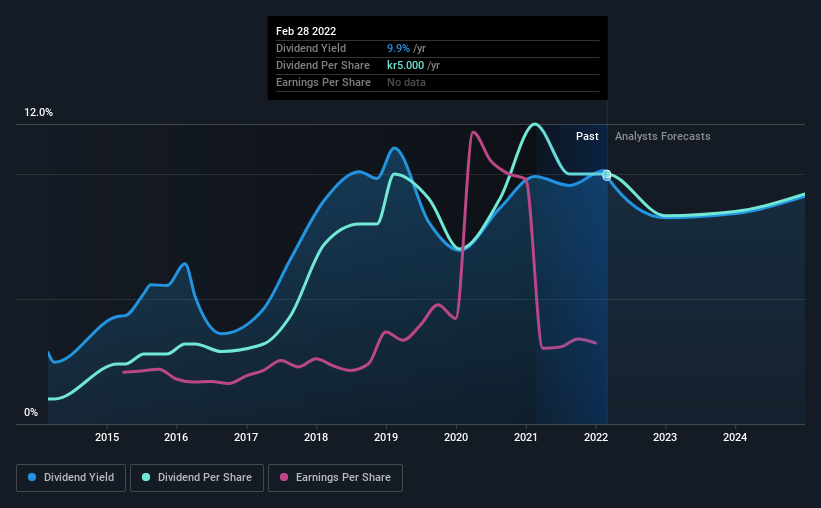Click the Past region label
This screenshot has width=821, height=508.
587,136
